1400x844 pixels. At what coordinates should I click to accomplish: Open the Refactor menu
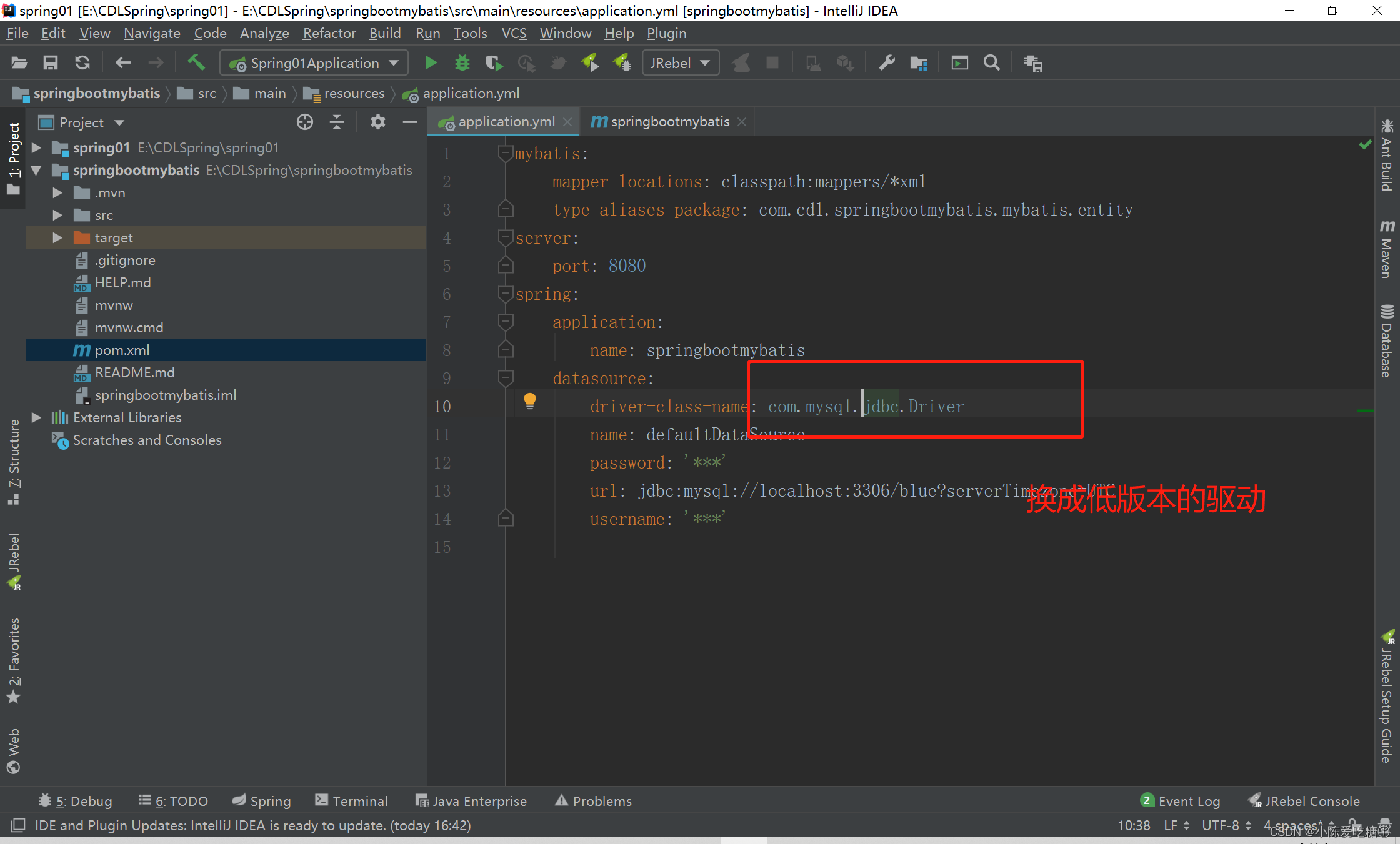[329, 33]
